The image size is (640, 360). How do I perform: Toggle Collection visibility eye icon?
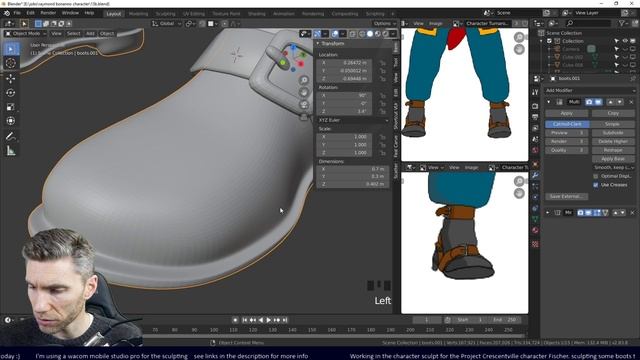pyautogui.click(x=624, y=41)
